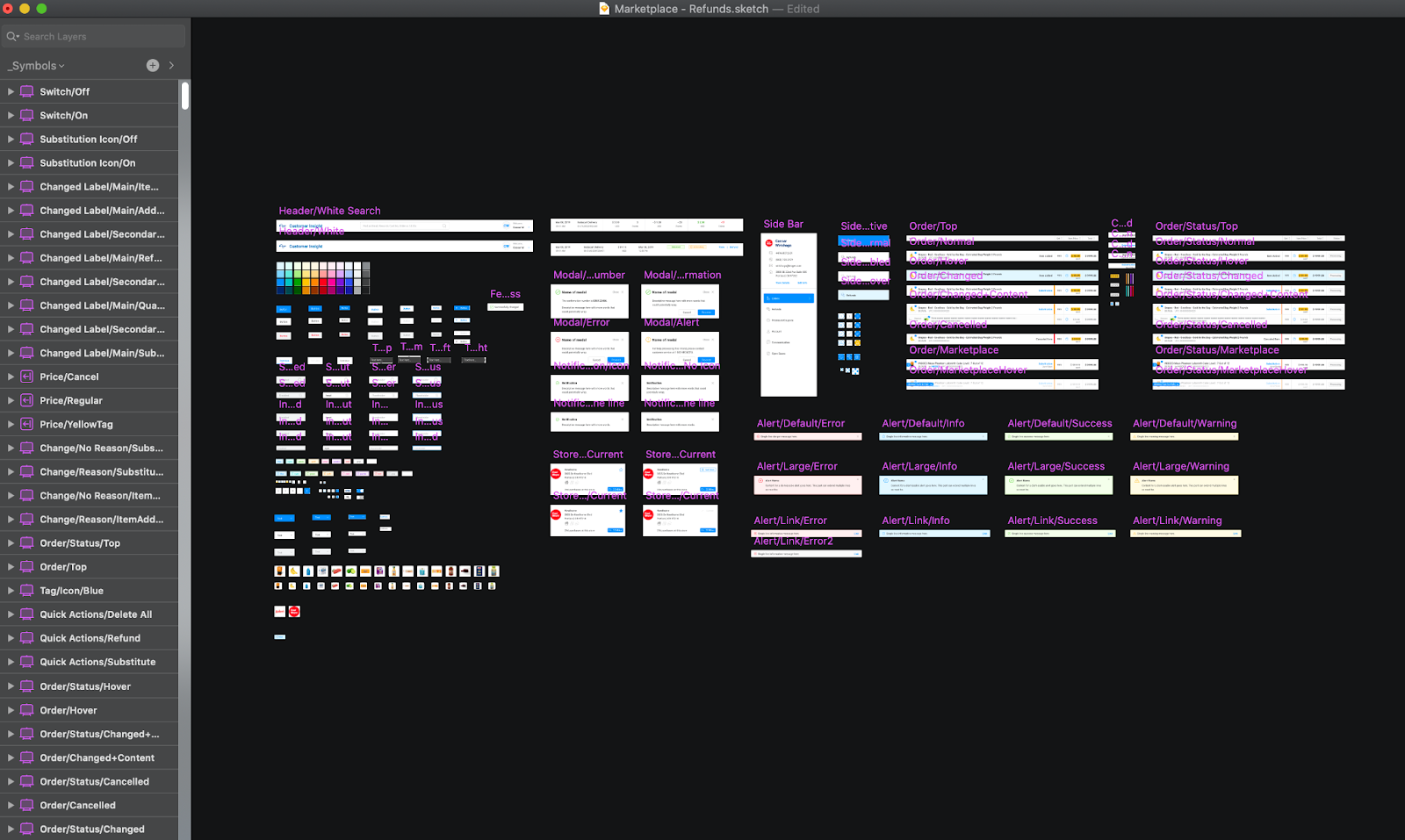
Task: Click the layer list vertical scrollbar
Action: click(185, 96)
